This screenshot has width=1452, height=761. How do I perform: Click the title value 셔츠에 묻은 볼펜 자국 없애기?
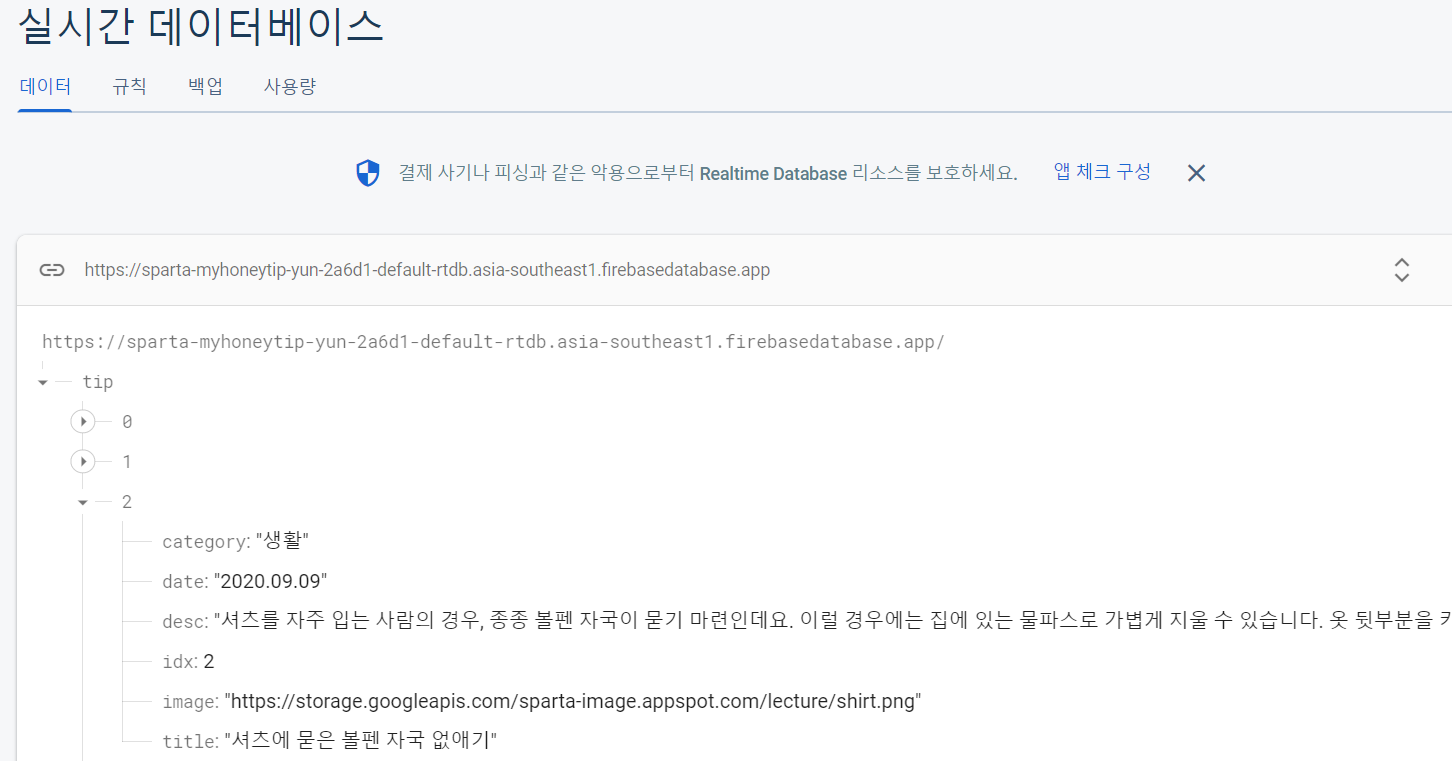[361, 741]
